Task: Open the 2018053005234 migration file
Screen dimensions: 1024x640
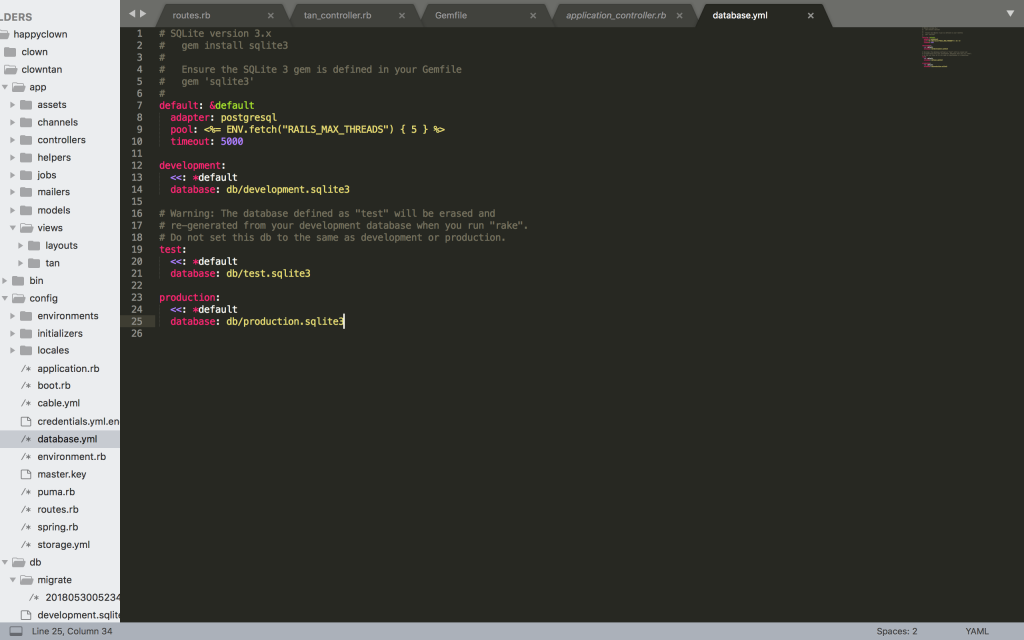Action: click(x=82, y=598)
